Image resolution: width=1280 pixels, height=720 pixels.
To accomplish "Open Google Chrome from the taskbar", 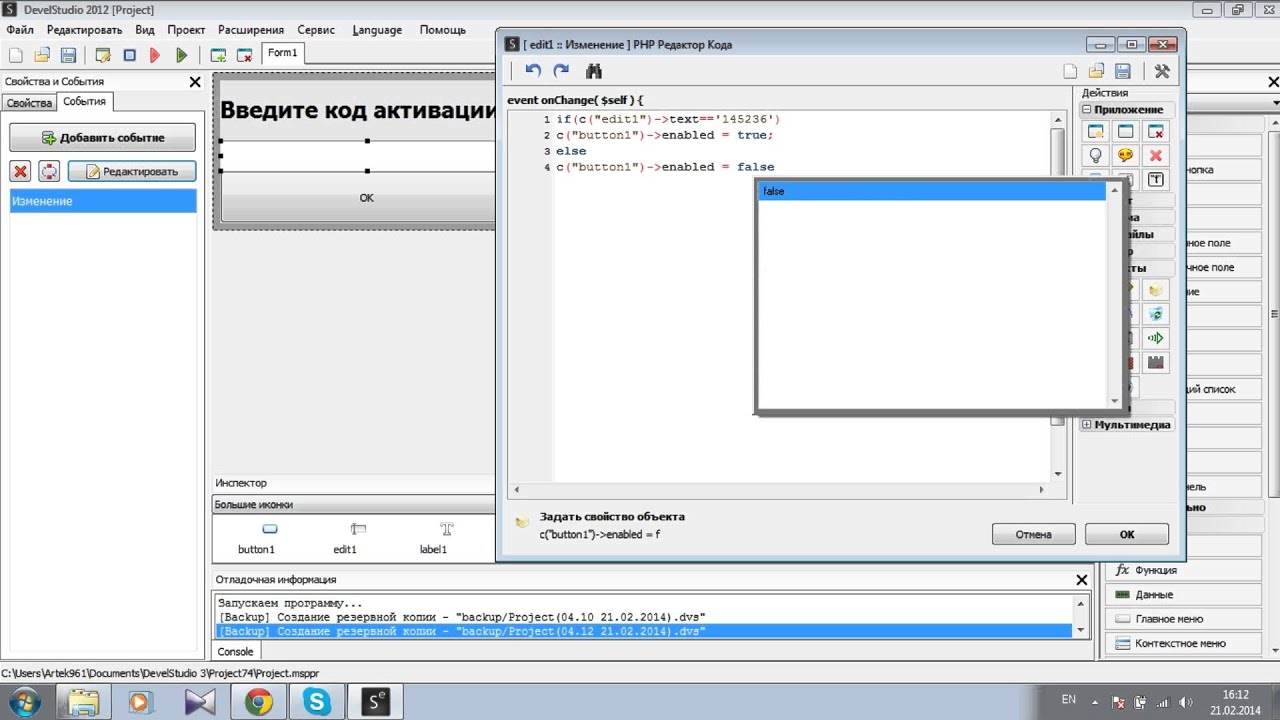I will click(259, 702).
